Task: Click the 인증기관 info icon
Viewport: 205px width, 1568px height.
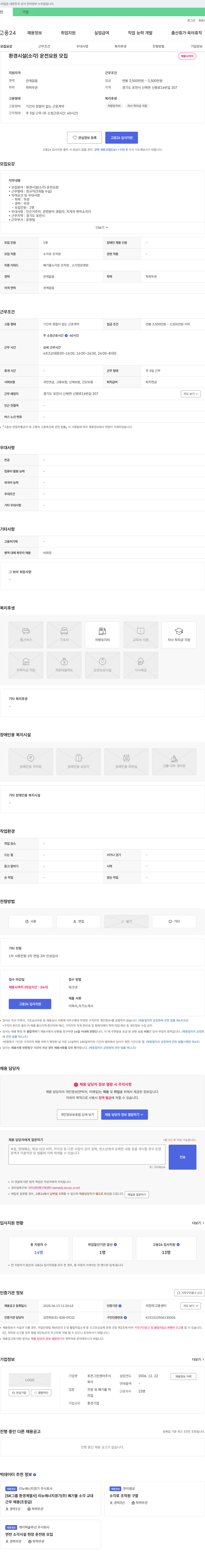Action: click(x=120, y=1306)
